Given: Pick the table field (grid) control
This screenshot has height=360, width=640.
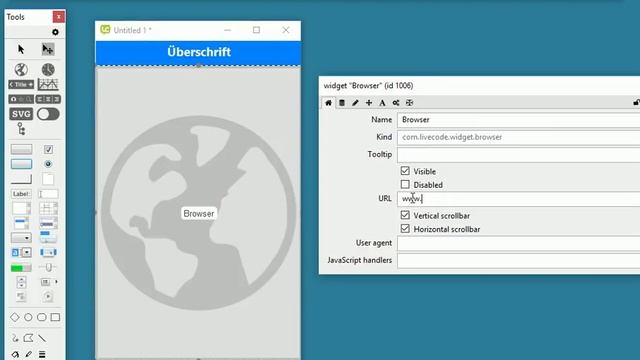Looking at the screenshot, I should pos(48,208).
